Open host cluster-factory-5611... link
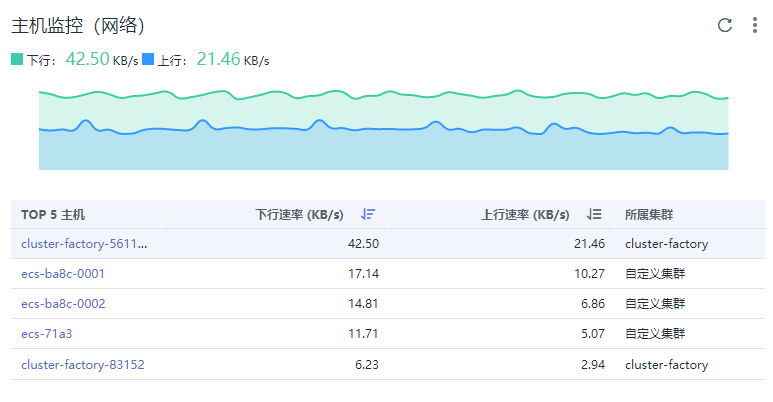773x402 pixels. (84, 243)
